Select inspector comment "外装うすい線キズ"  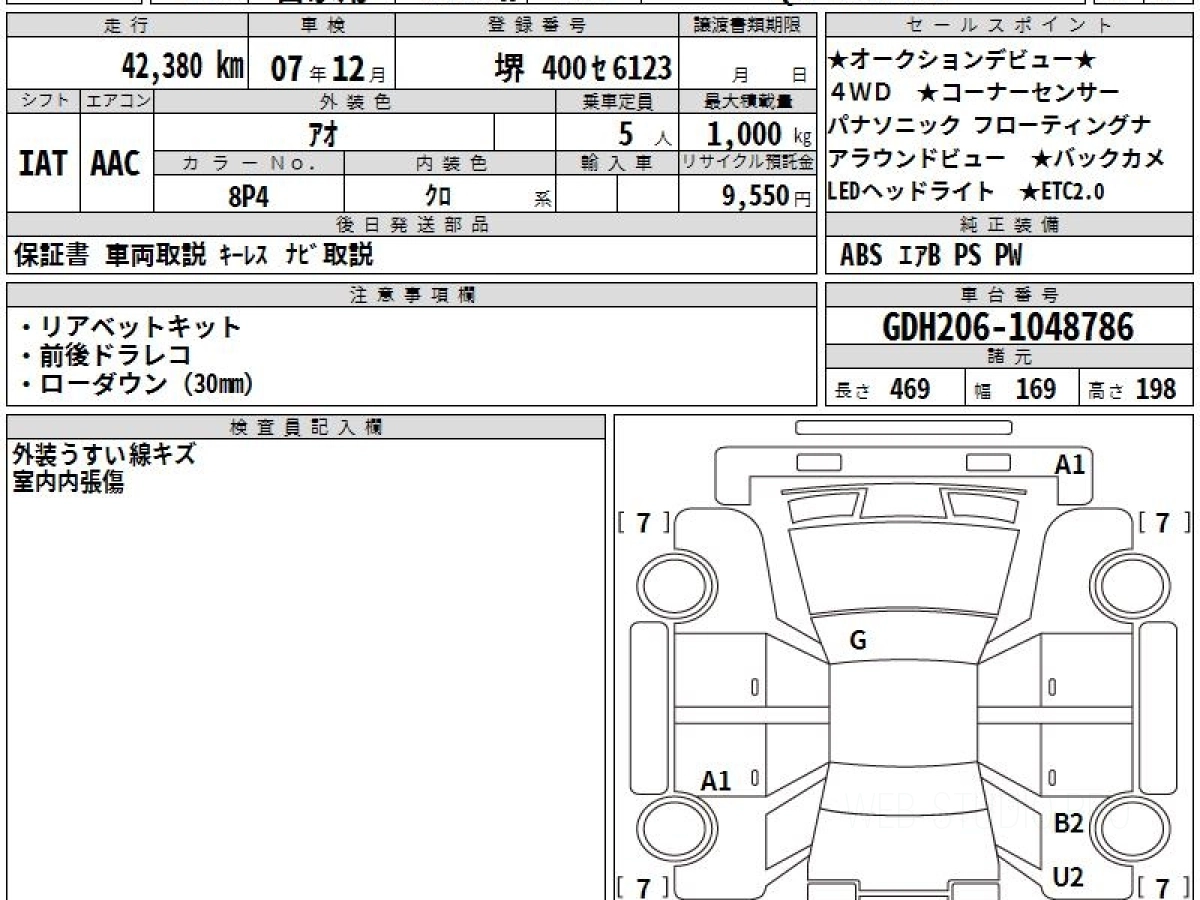tap(104, 455)
